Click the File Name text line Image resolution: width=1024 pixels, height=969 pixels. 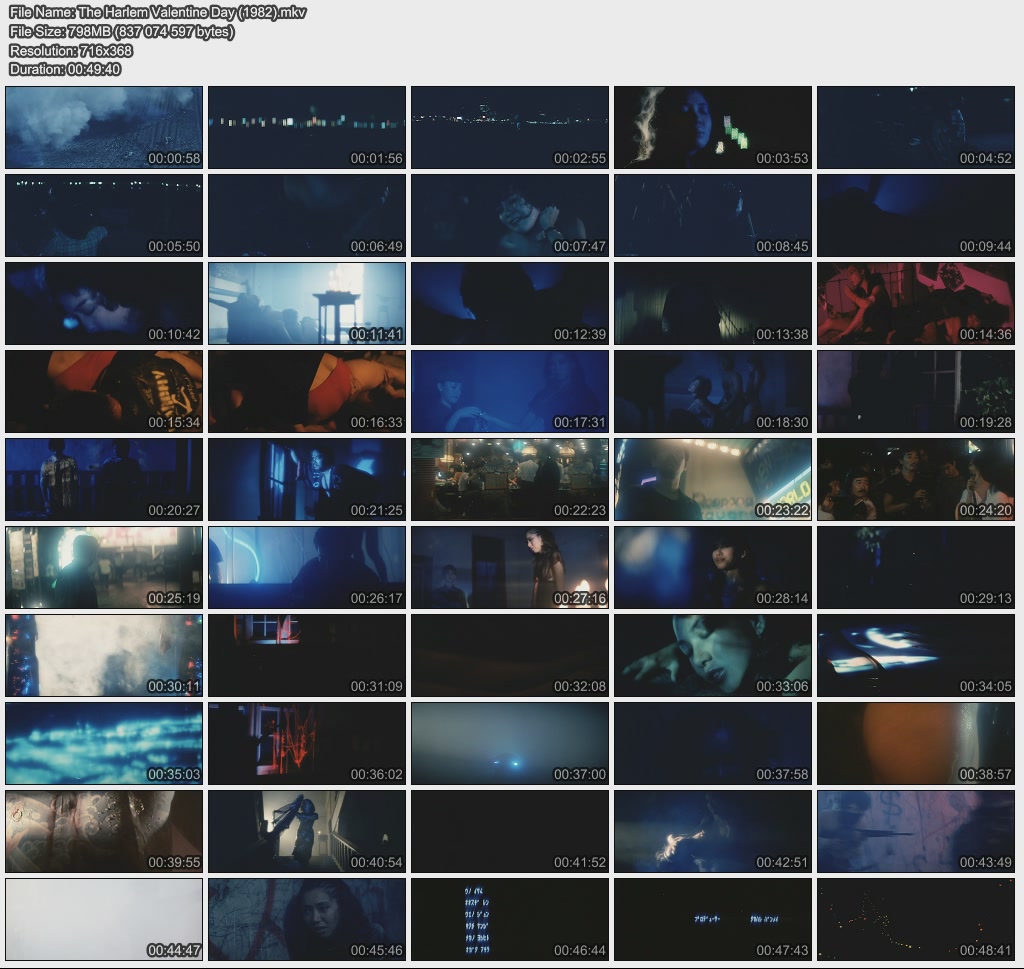click(x=157, y=12)
